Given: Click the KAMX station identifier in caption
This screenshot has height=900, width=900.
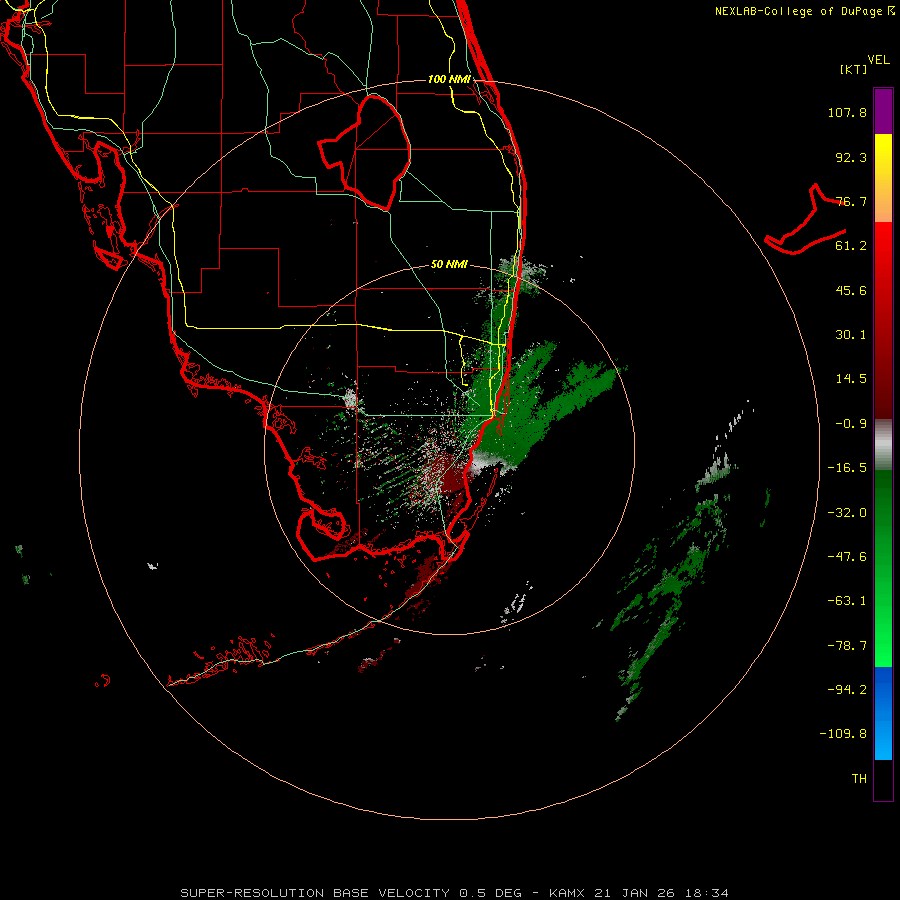Looking at the screenshot, I should click(566, 893).
